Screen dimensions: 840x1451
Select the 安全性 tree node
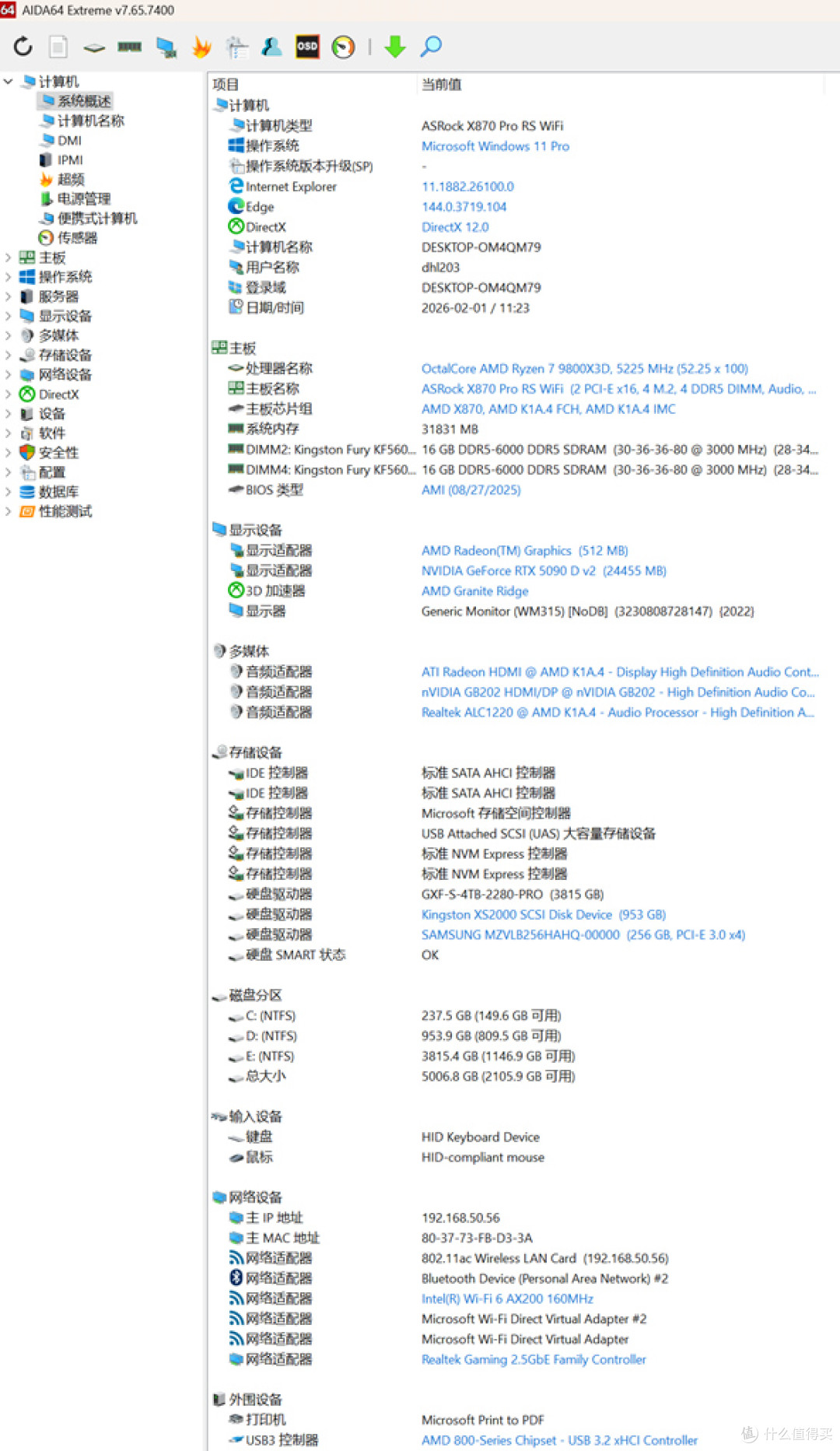[50, 453]
